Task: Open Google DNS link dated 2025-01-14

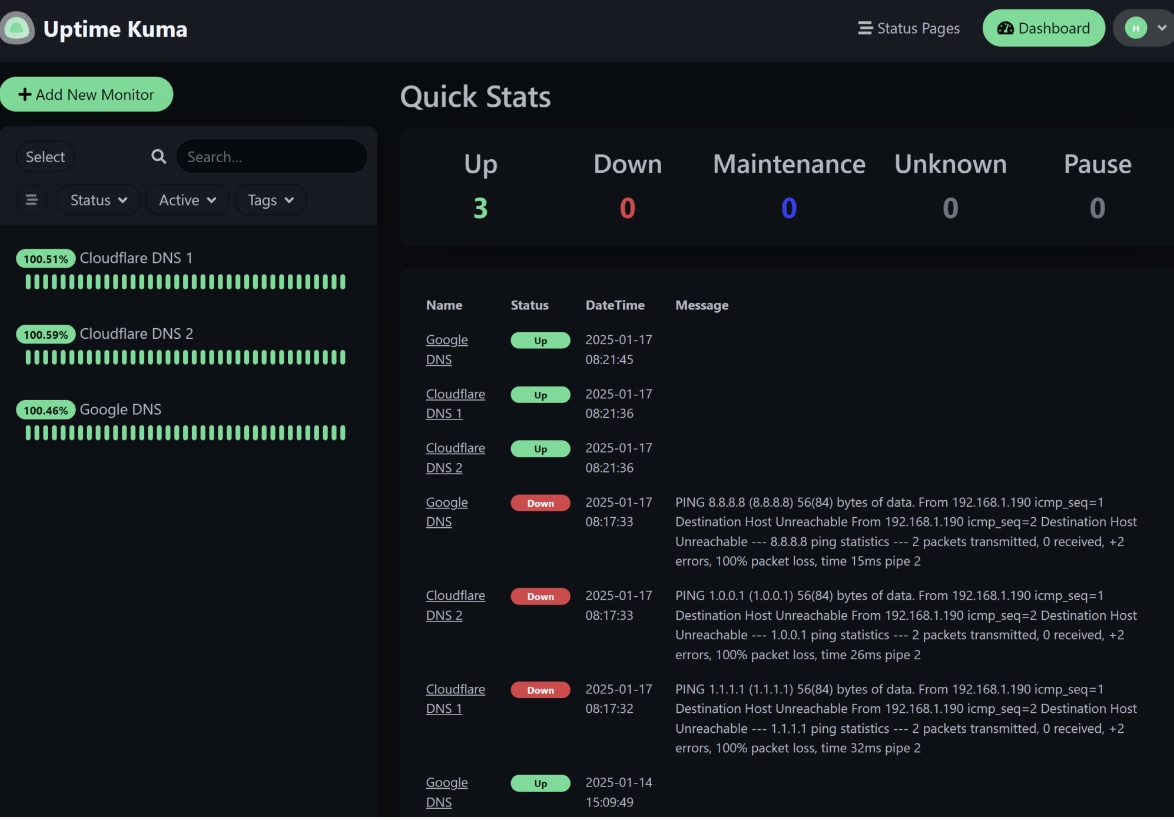Action: [447, 792]
